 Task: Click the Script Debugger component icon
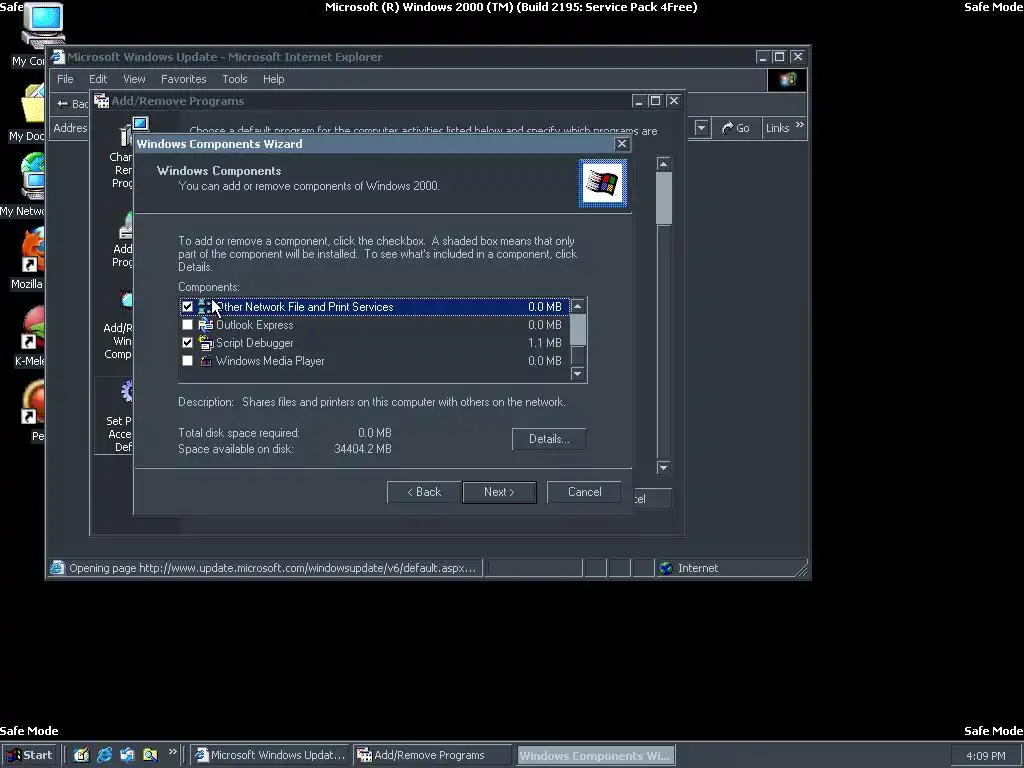(x=206, y=343)
